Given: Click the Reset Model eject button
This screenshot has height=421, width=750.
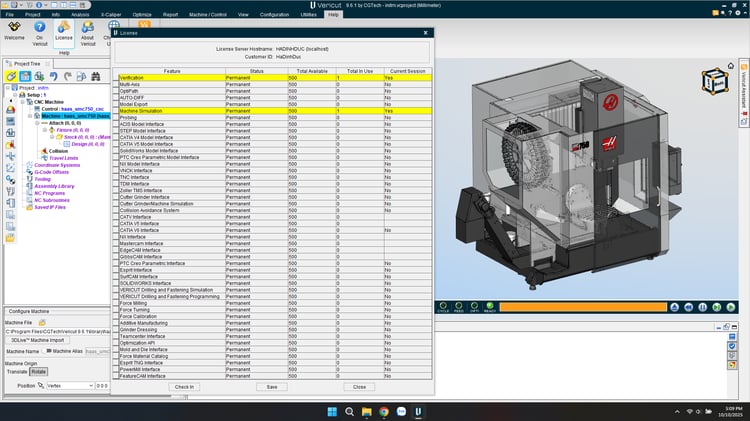Looking at the screenshot, I should [674, 307].
